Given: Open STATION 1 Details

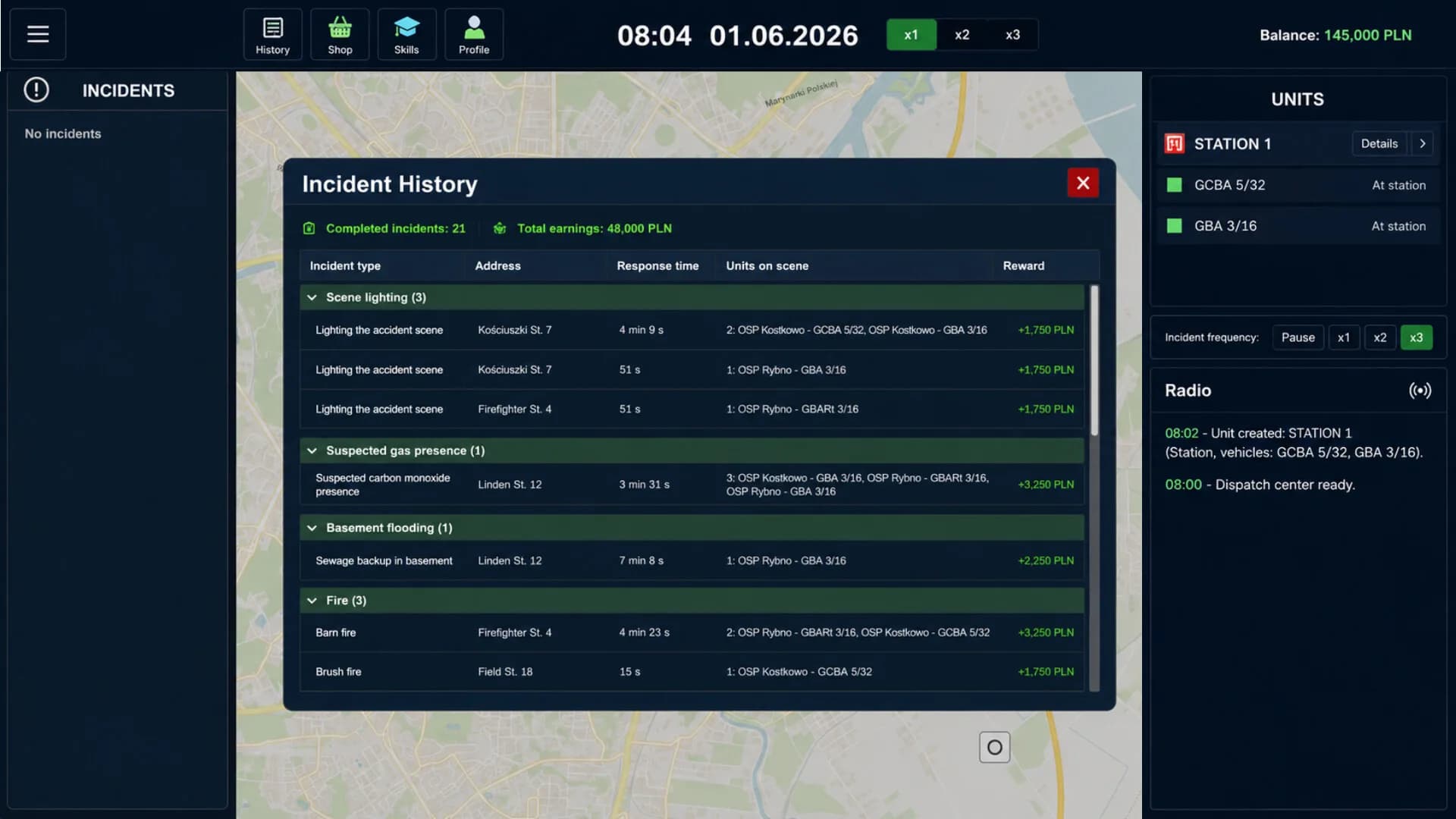Looking at the screenshot, I should (1379, 143).
